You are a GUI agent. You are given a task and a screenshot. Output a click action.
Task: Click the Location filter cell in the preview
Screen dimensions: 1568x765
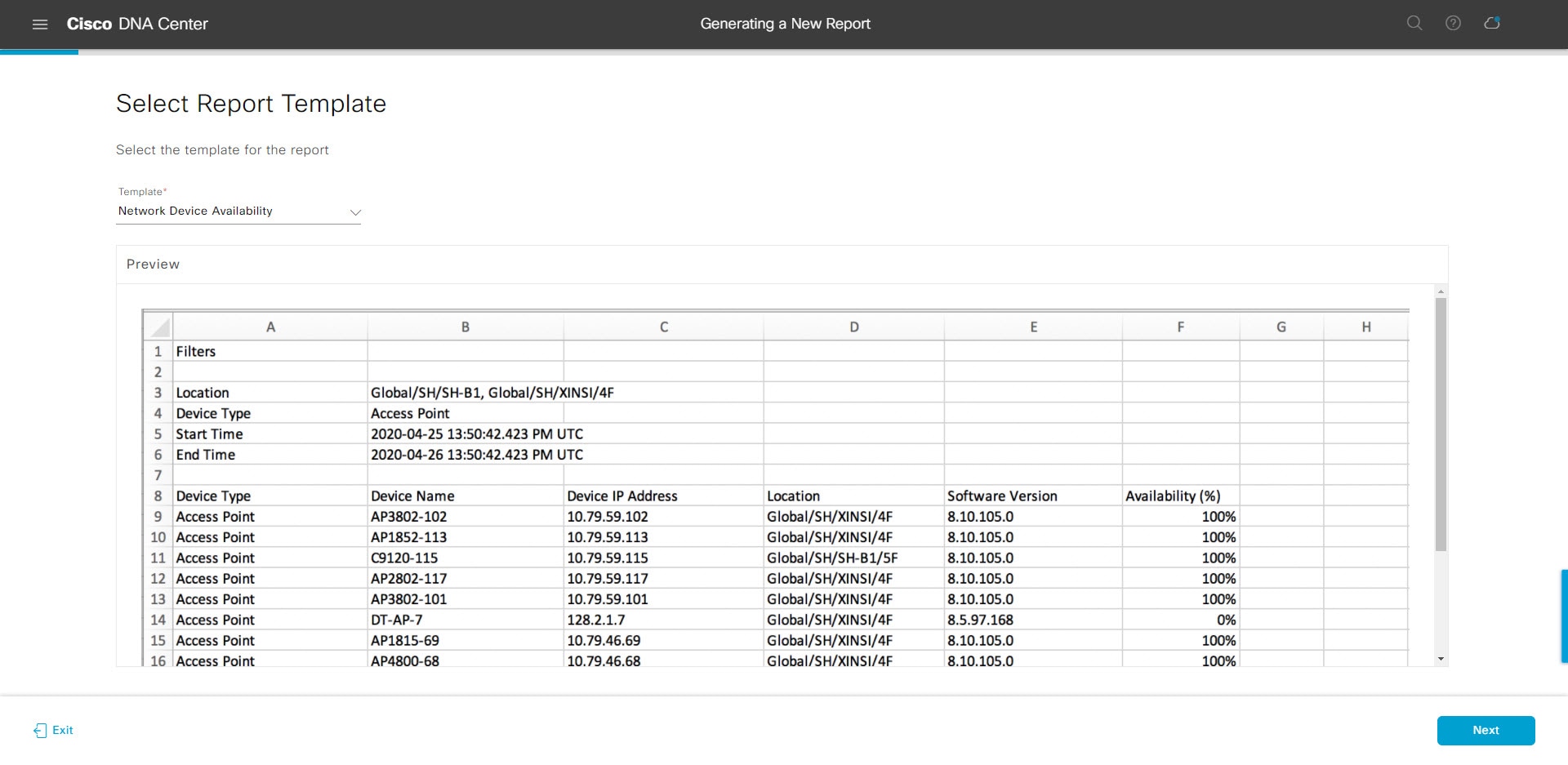[203, 393]
